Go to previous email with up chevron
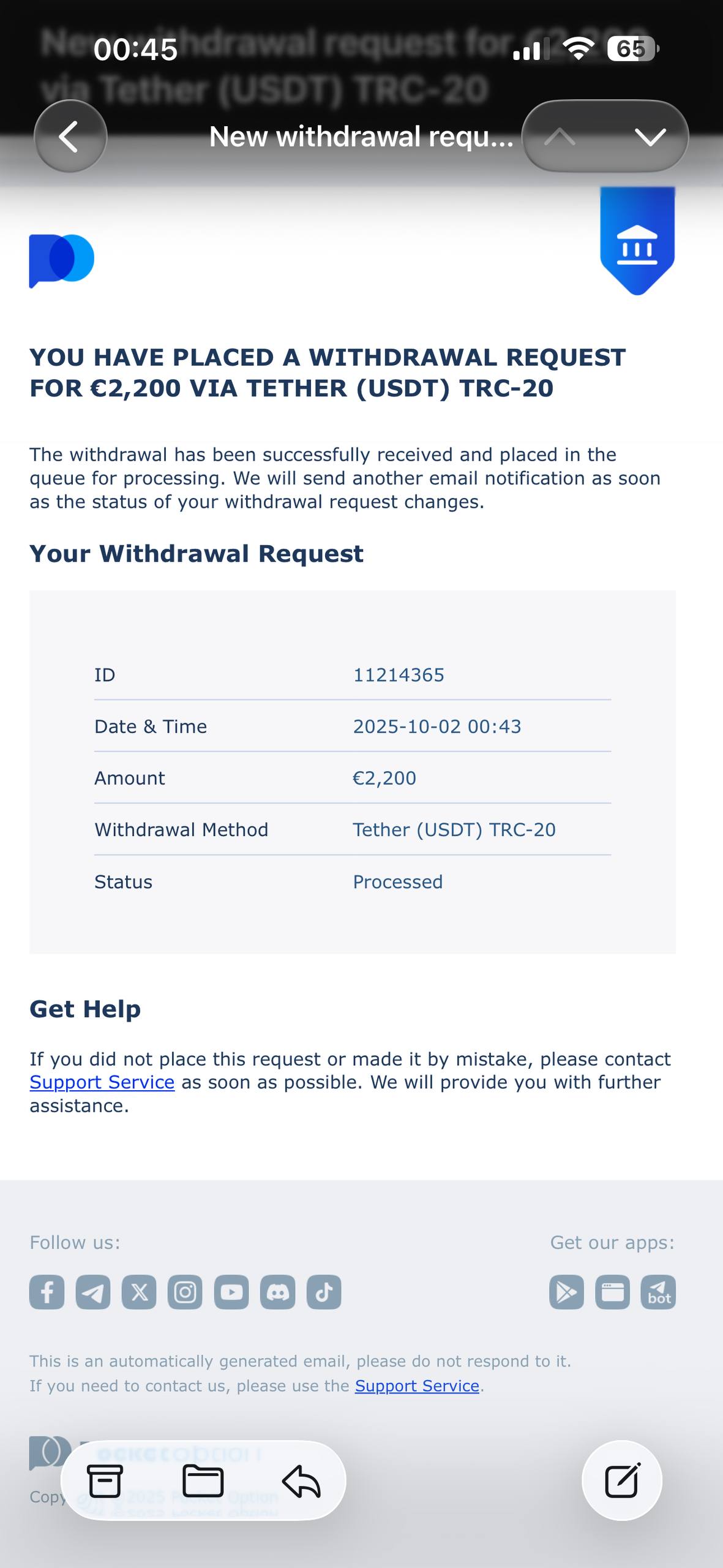This screenshot has width=723, height=1568. click(560, 136)
